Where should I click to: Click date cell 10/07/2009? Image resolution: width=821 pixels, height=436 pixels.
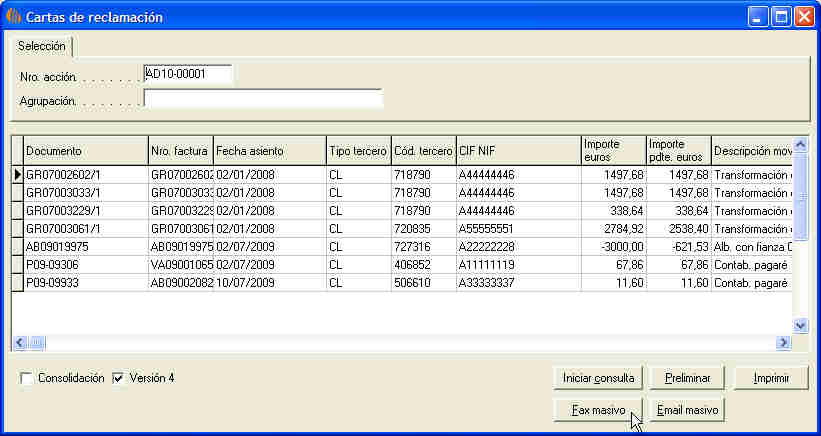coord(270,283)
